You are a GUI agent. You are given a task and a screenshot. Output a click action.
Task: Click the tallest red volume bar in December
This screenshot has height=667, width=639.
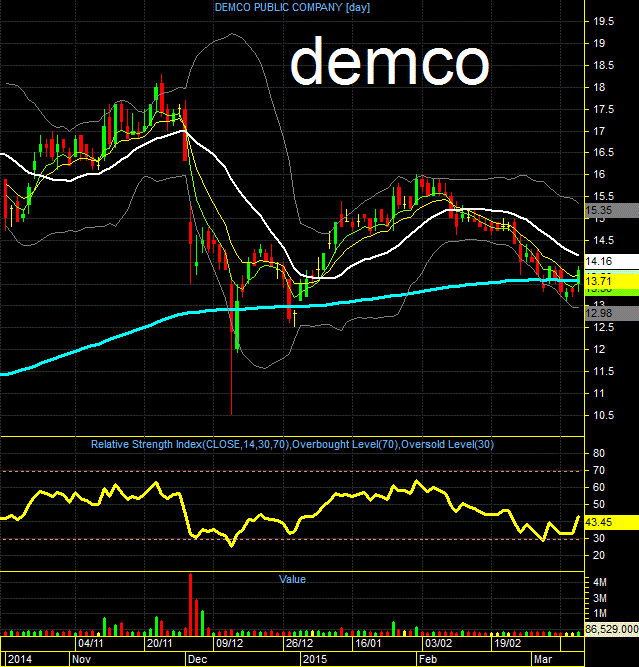pyautogui.click(x=190, y=604)
